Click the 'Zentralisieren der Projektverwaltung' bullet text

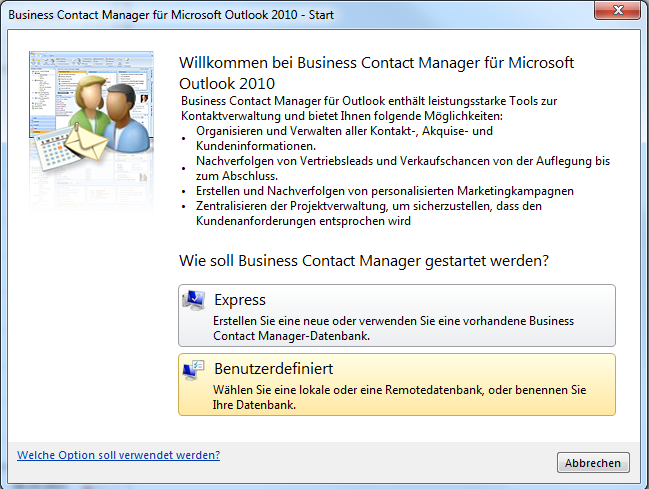[369, 213]
